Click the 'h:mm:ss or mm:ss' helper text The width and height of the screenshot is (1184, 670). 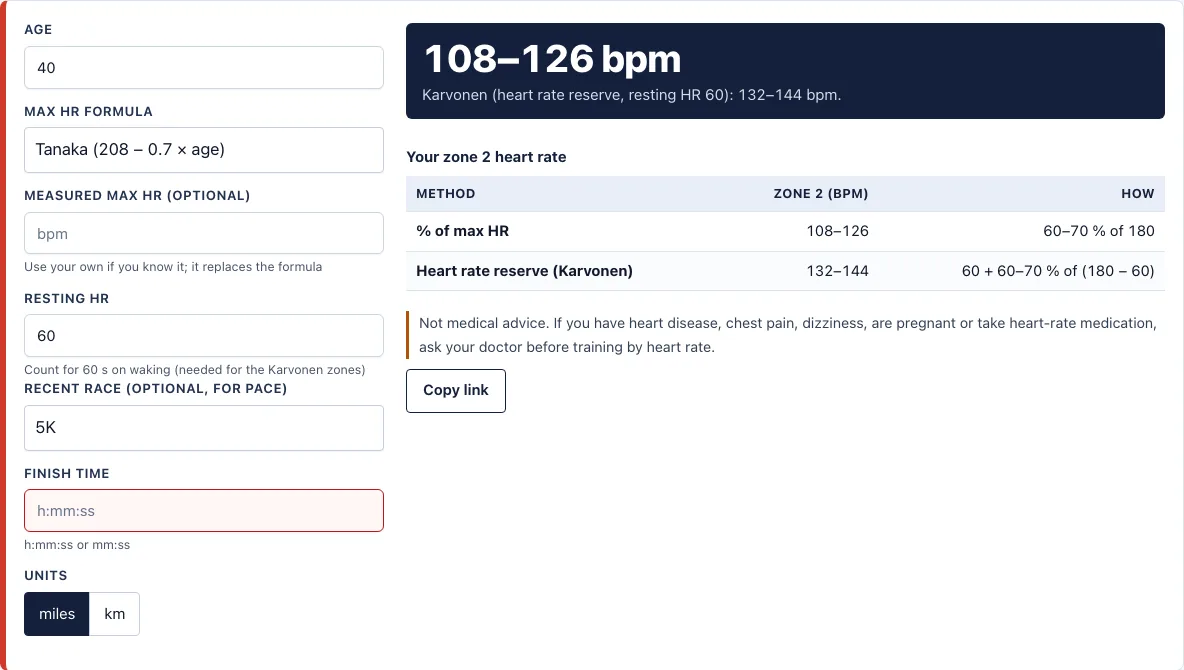pos(77,545)
